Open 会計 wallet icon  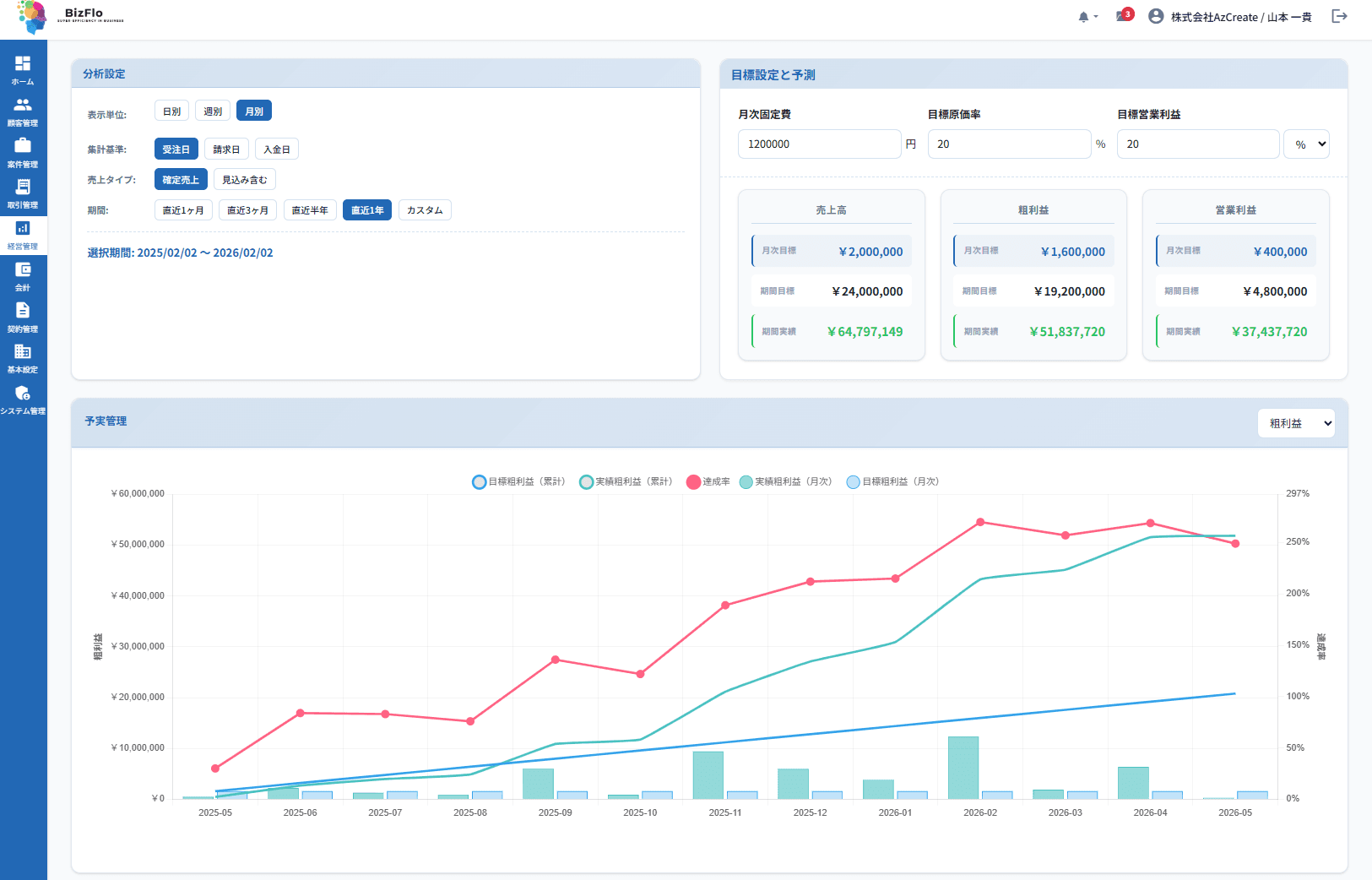pyautogui.click(x=23, y=269)
